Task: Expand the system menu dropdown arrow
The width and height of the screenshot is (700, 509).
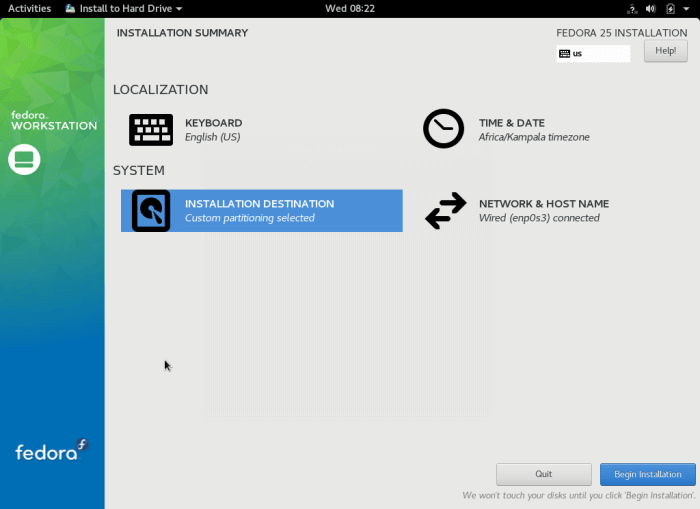Action: pos(686,8)
